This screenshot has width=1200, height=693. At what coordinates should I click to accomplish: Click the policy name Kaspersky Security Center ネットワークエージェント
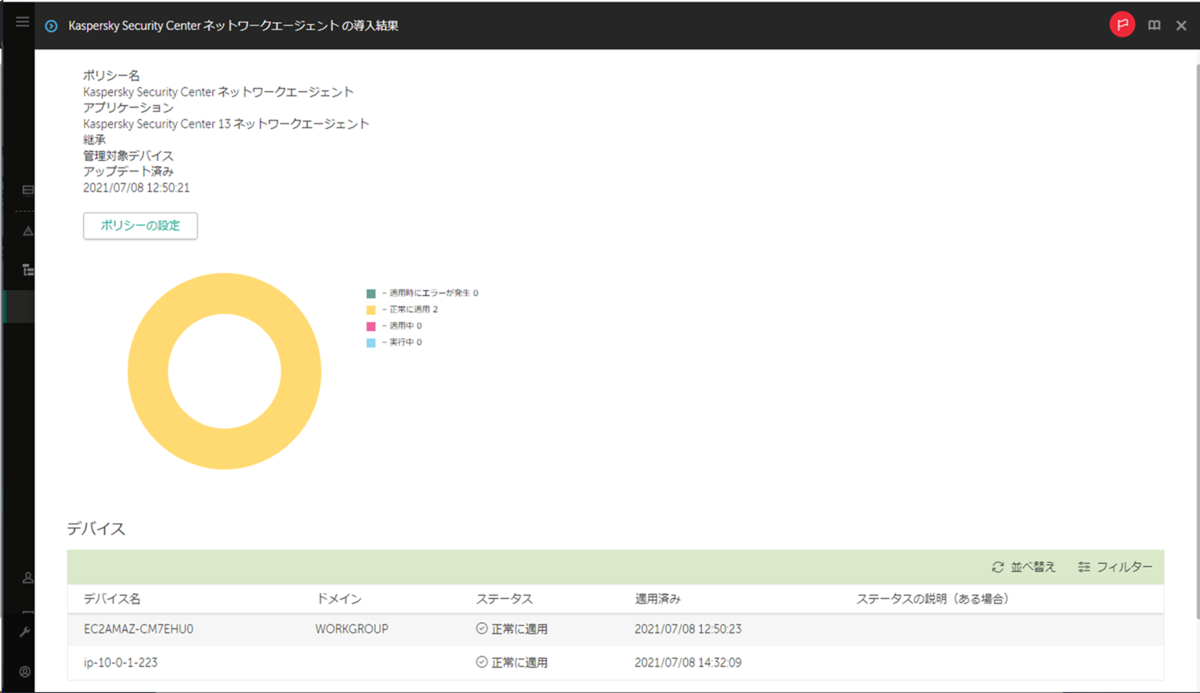point(218,92)
